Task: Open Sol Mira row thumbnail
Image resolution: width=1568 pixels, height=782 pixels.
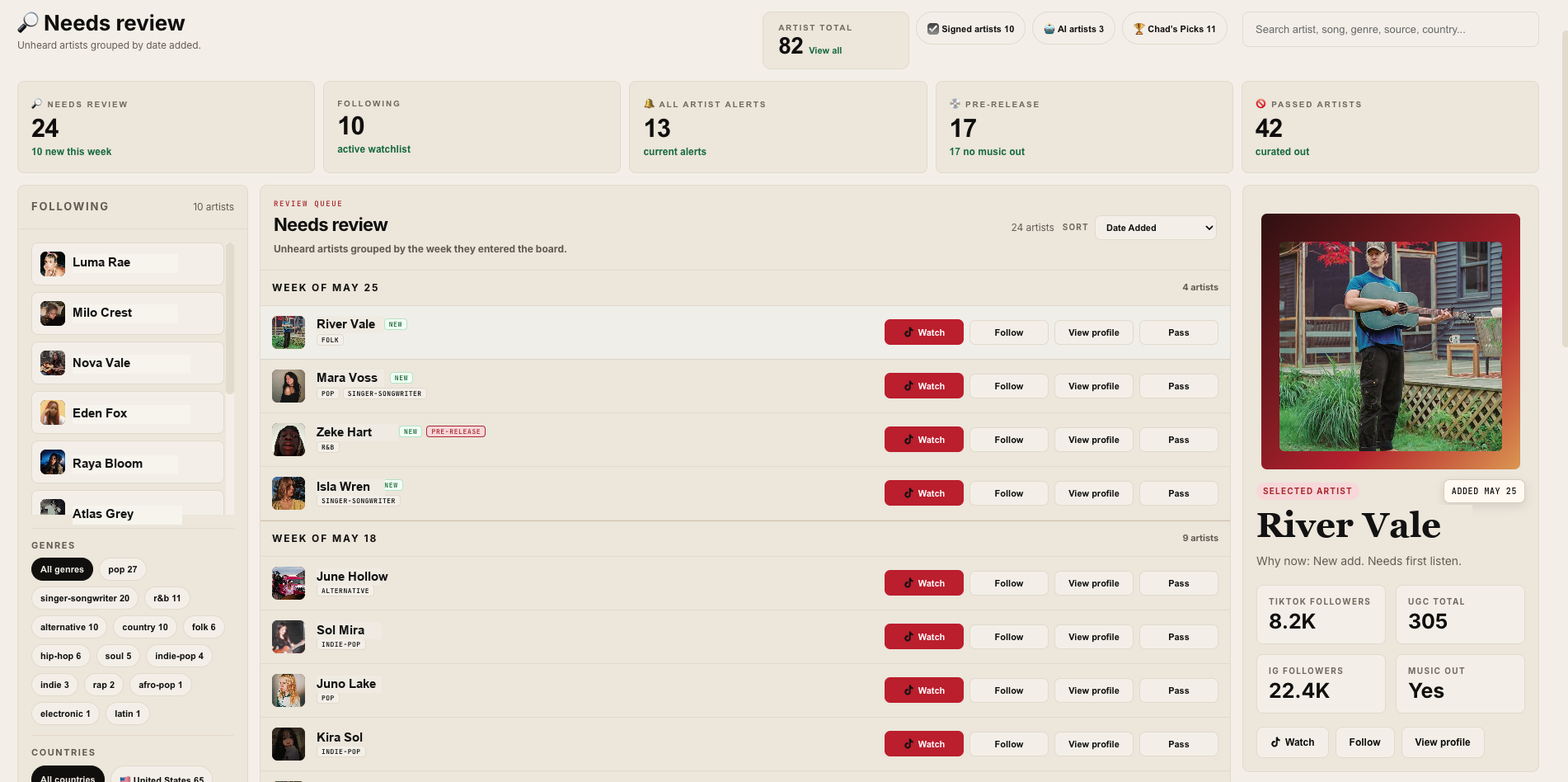Action: pyautogui.click(x=289, y=637)
